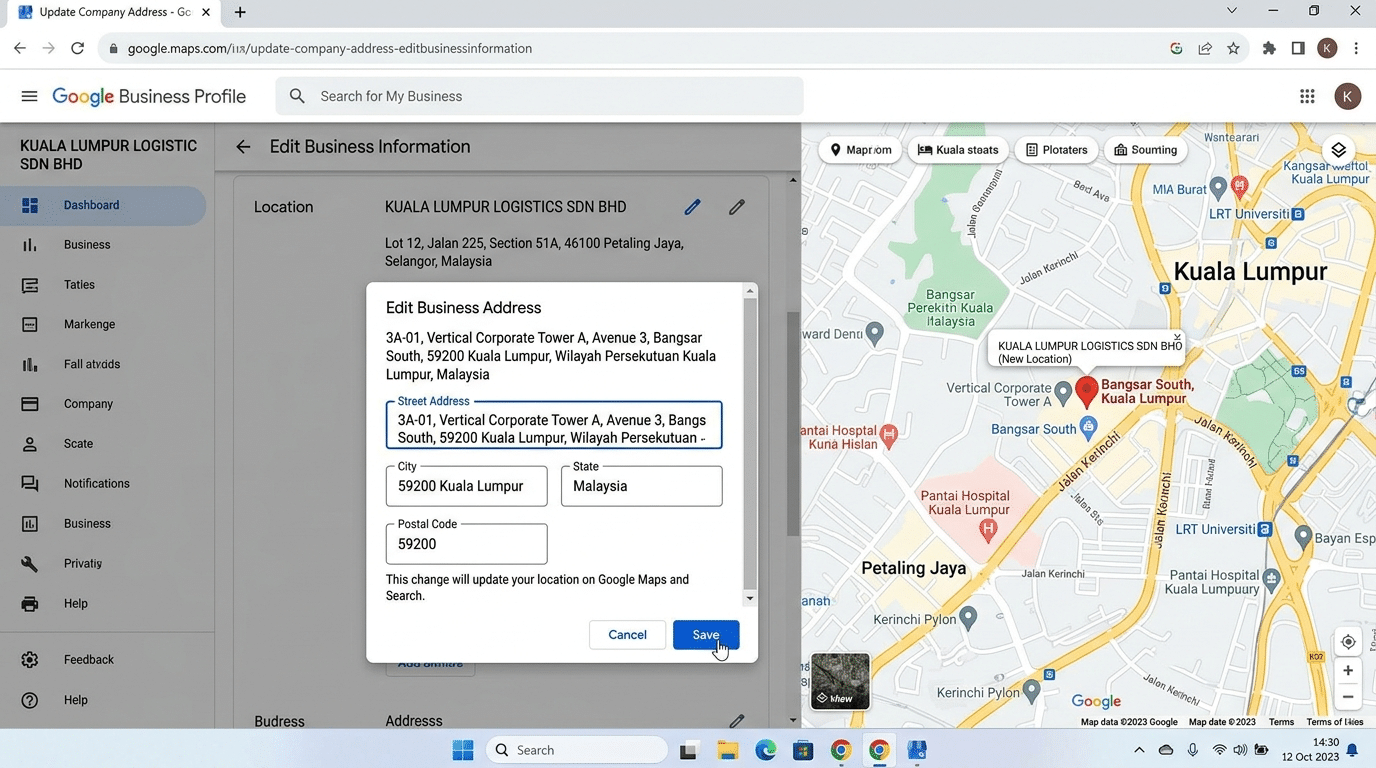Reload the page with browser refresh icon
1376x768 pixels.
[x=77, y=48]
